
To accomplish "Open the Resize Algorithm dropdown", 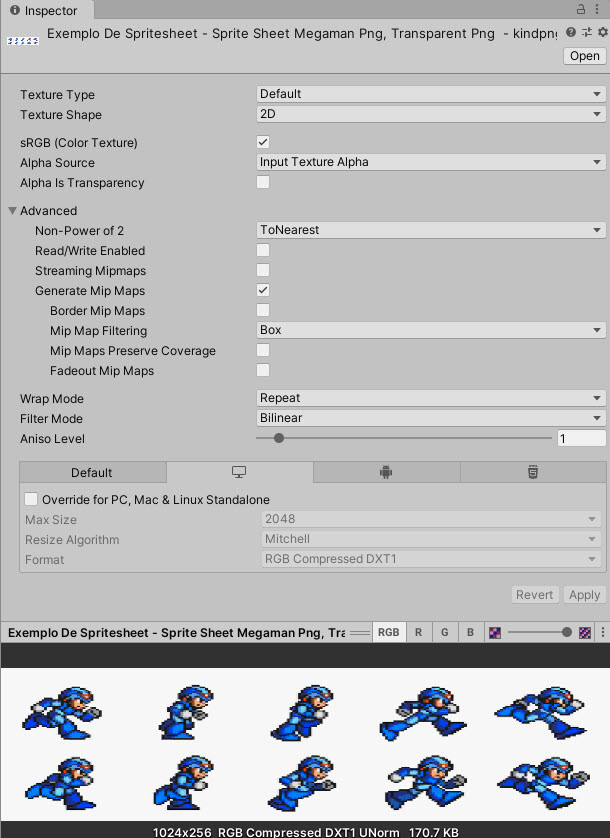I will 431,539.
